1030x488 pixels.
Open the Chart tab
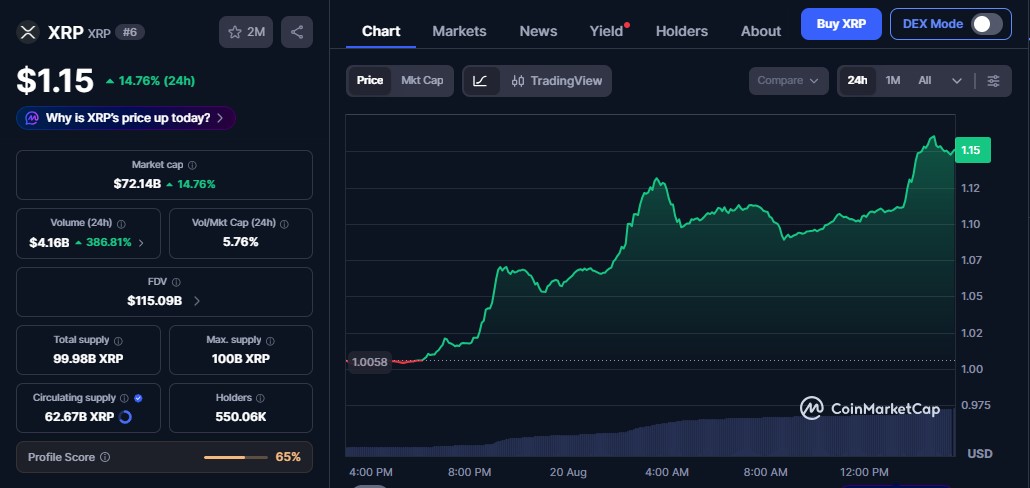pos(381,31)
